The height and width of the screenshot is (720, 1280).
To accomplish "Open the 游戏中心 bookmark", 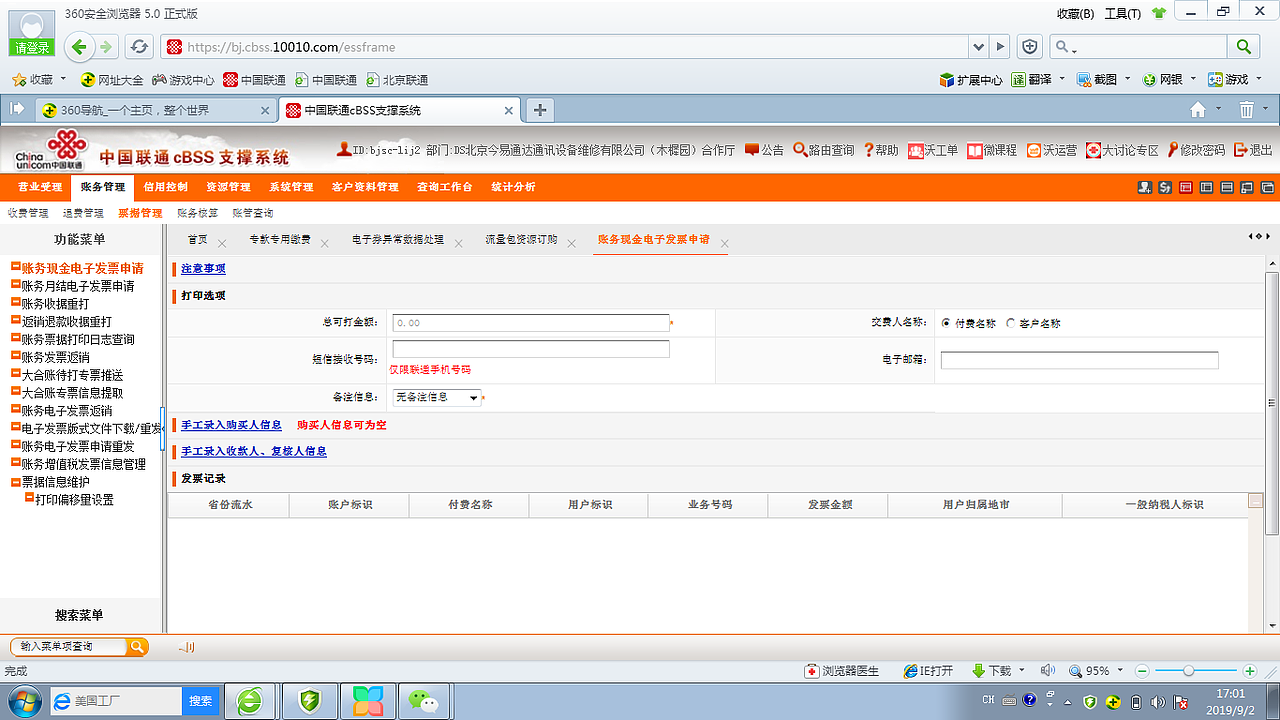I will [183, 80].
